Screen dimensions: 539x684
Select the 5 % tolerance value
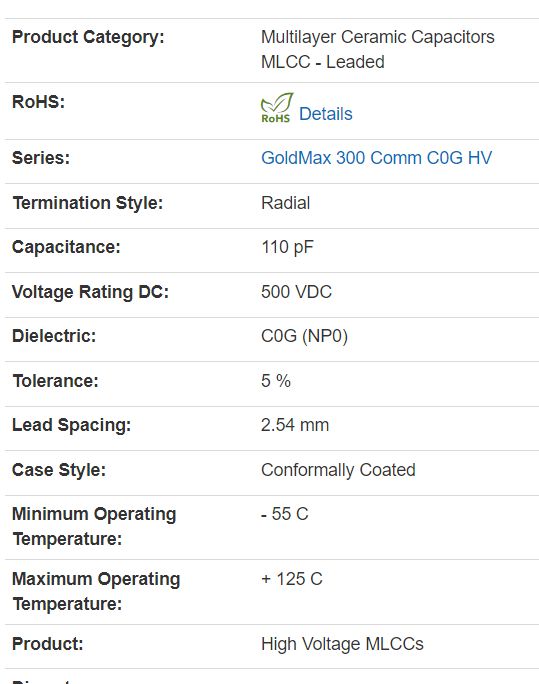276,381
